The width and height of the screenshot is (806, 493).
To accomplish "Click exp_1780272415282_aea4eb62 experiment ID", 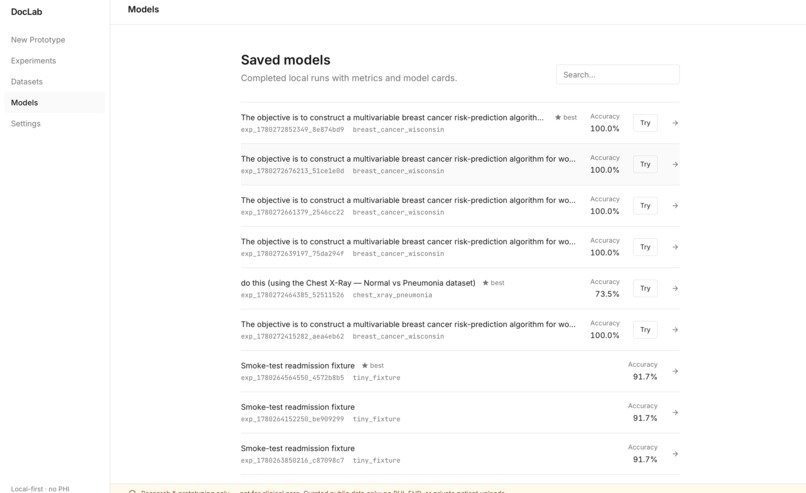I will 292,336.
